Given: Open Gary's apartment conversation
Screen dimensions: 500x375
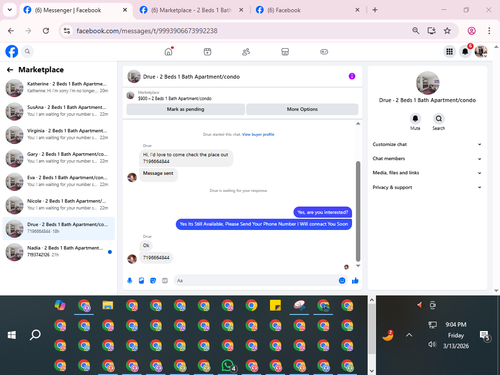Looking at the screenshot, I should click(x=58, y=158).
